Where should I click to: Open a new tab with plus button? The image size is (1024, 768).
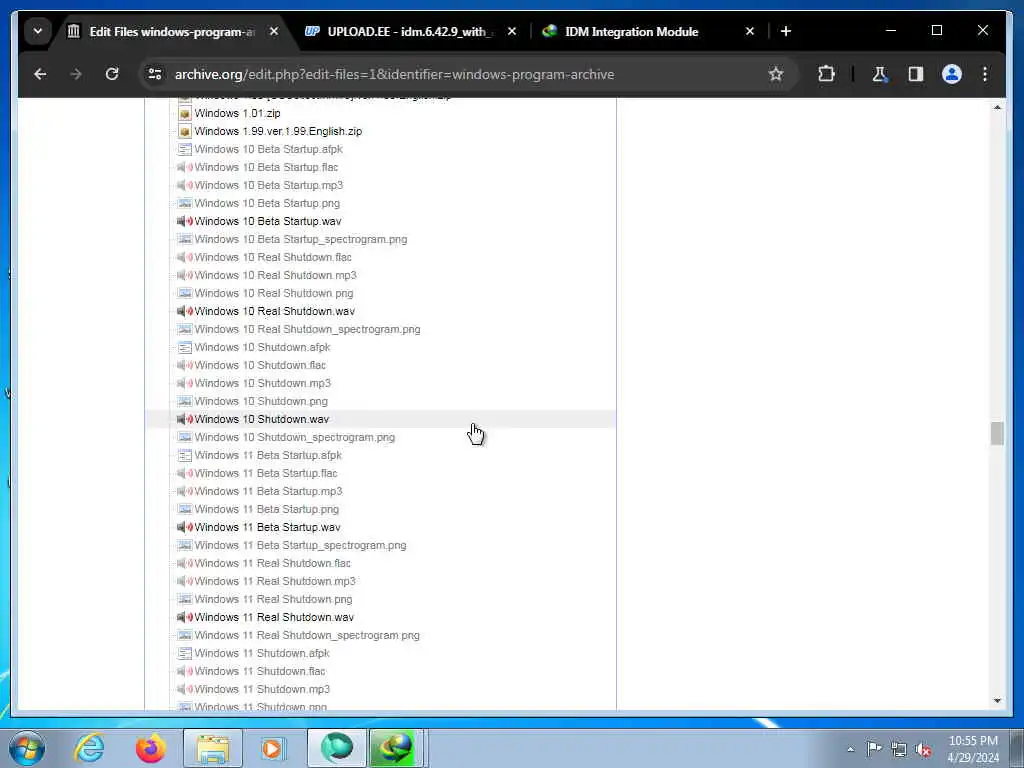click(x=786, y=31)
